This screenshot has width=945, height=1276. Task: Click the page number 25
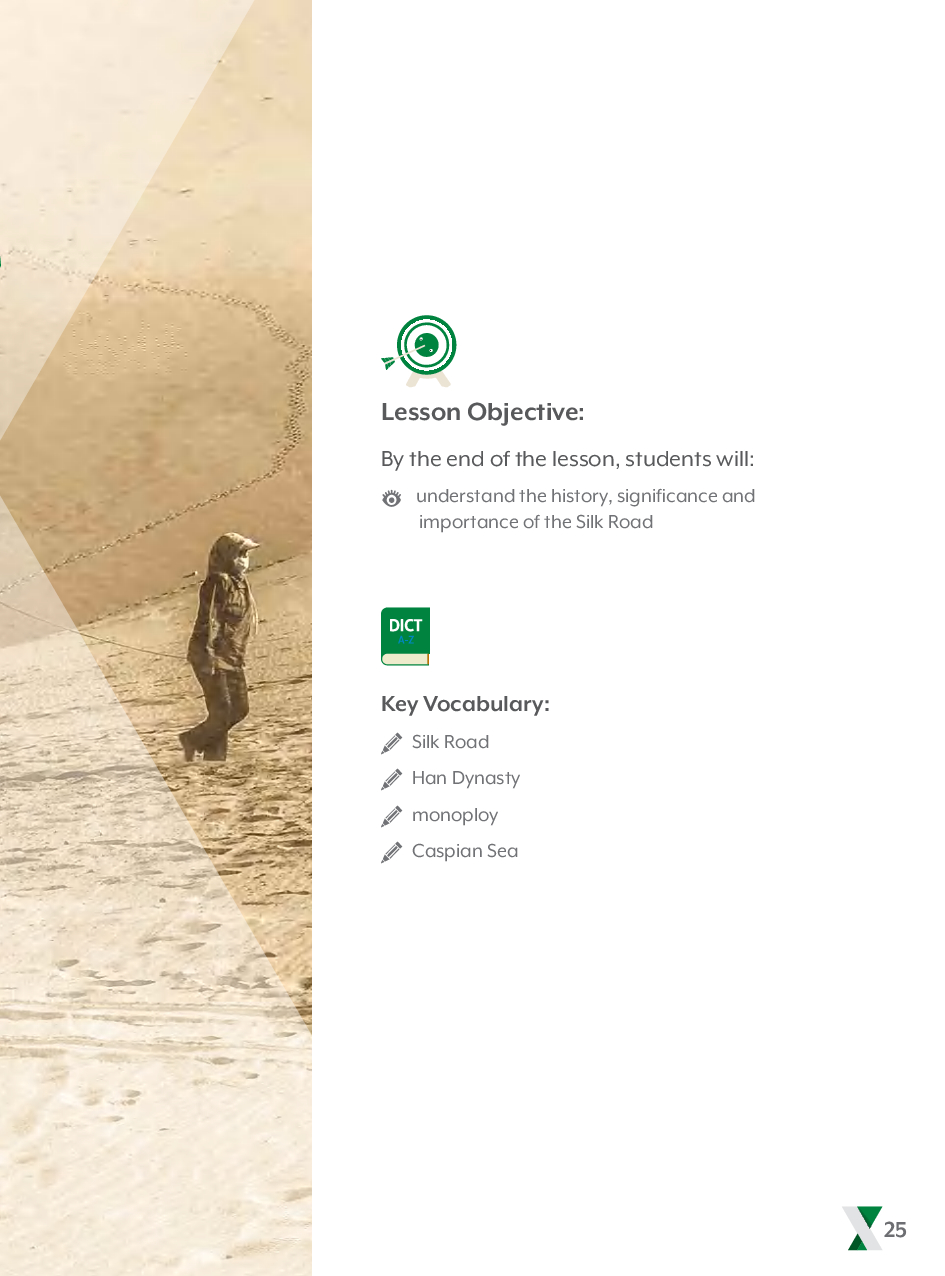895,1230
